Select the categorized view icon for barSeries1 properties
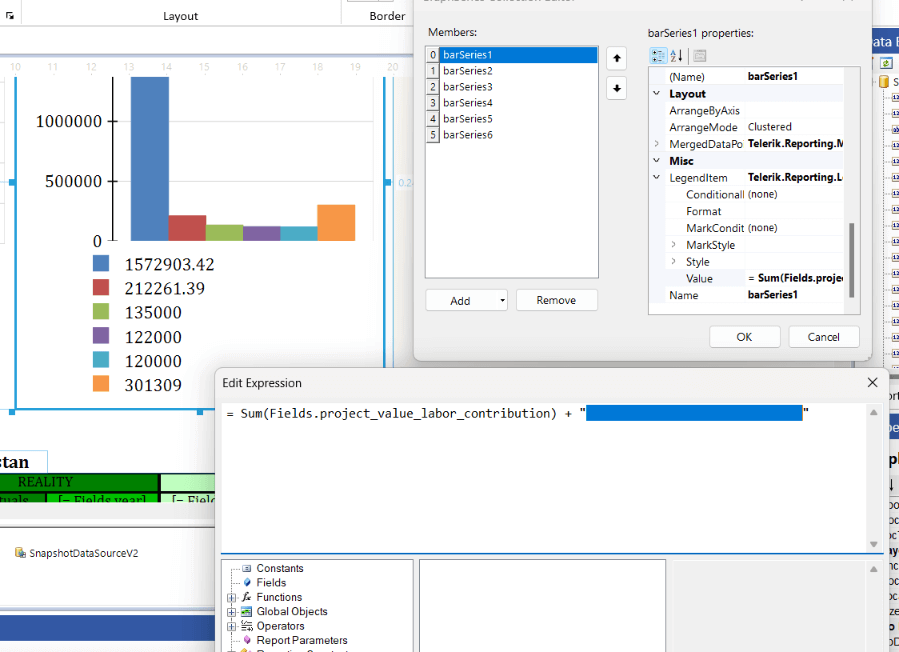This screenshot has width=899, height=652. click(658, 55)
